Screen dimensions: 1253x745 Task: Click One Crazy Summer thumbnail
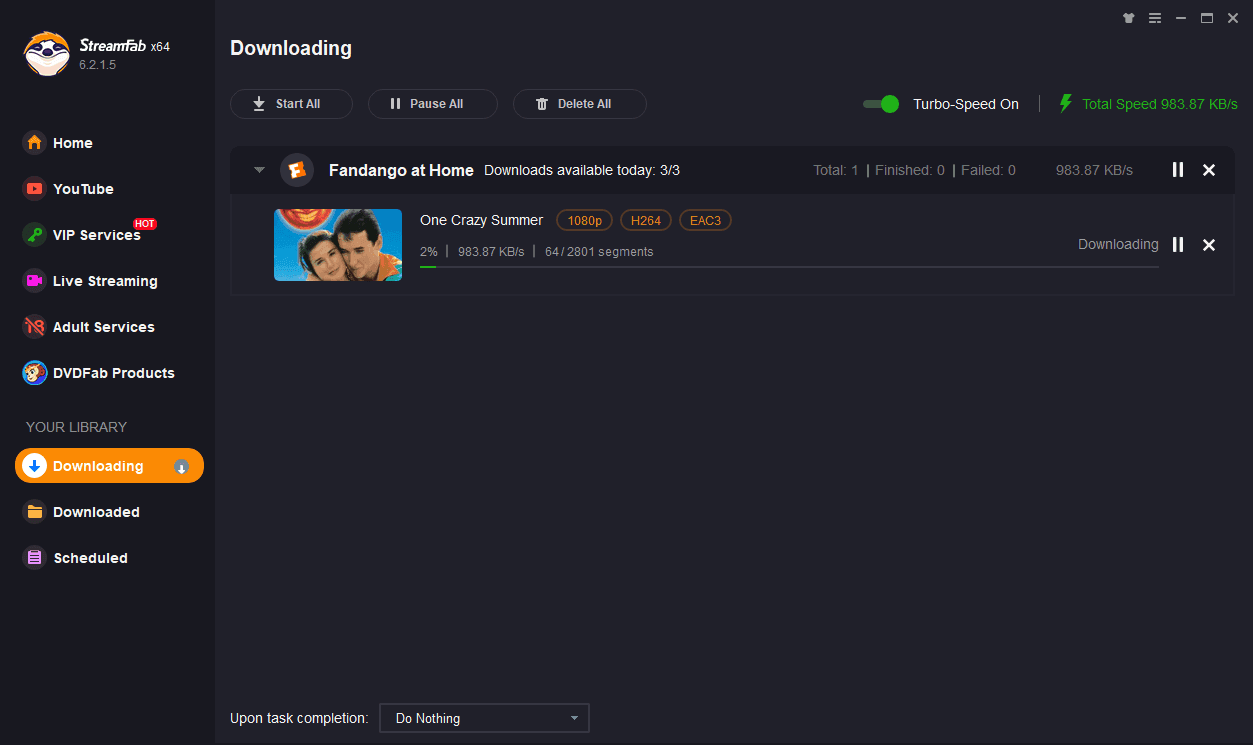(x=338, y=245)
